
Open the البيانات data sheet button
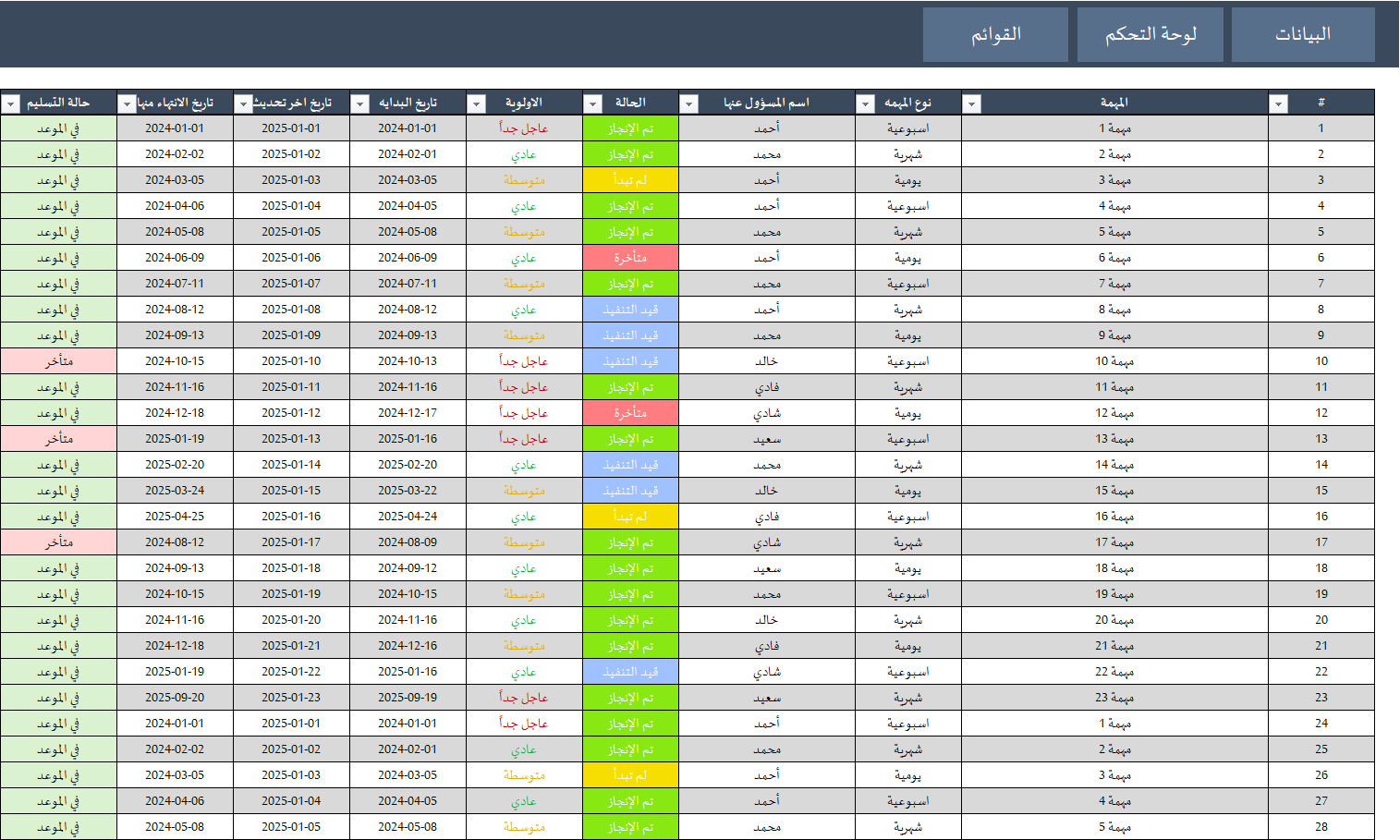pos(1302,35)
